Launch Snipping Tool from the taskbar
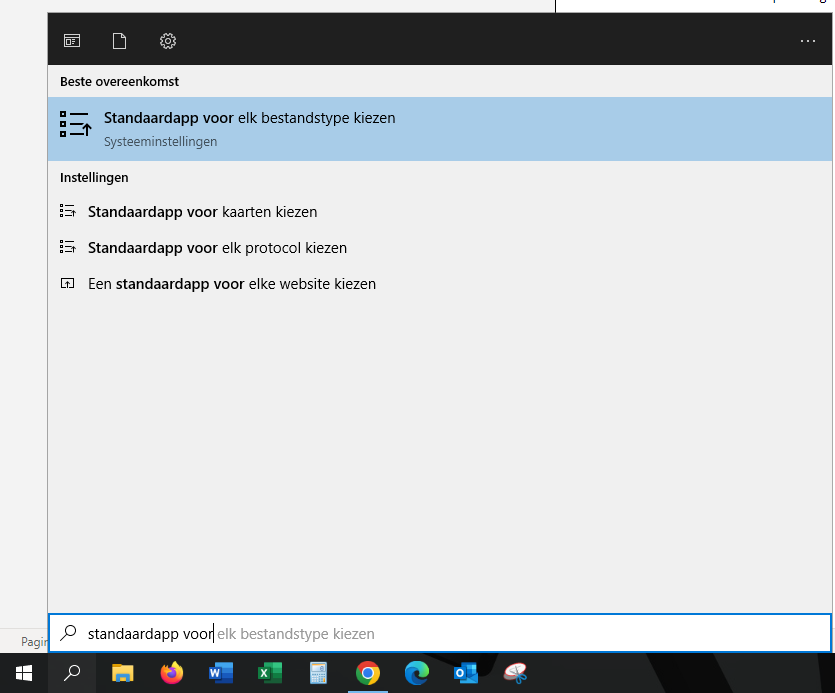 (x=515, y=673)
